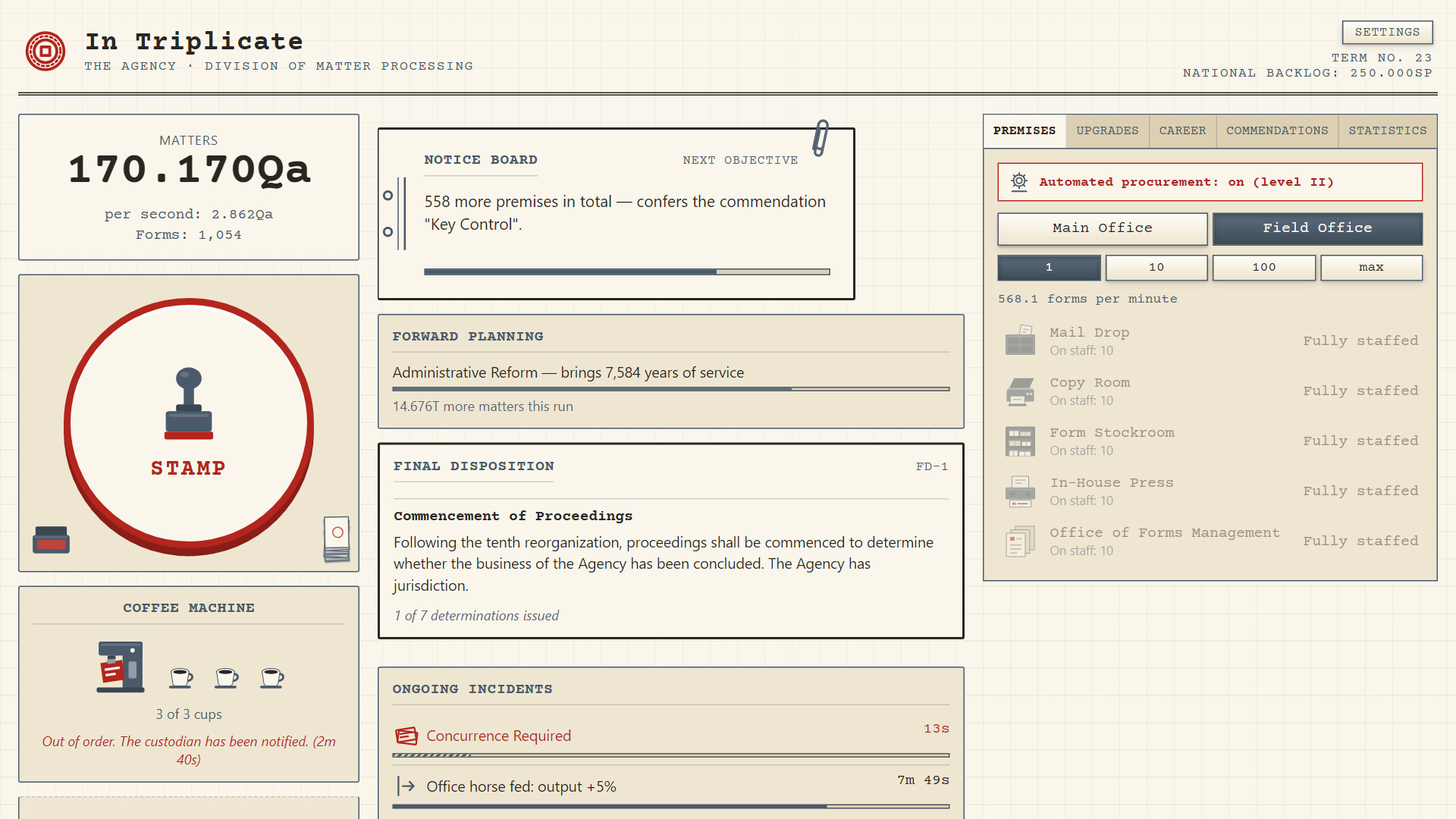Set purchase quantity to 1

(1049, 268)
